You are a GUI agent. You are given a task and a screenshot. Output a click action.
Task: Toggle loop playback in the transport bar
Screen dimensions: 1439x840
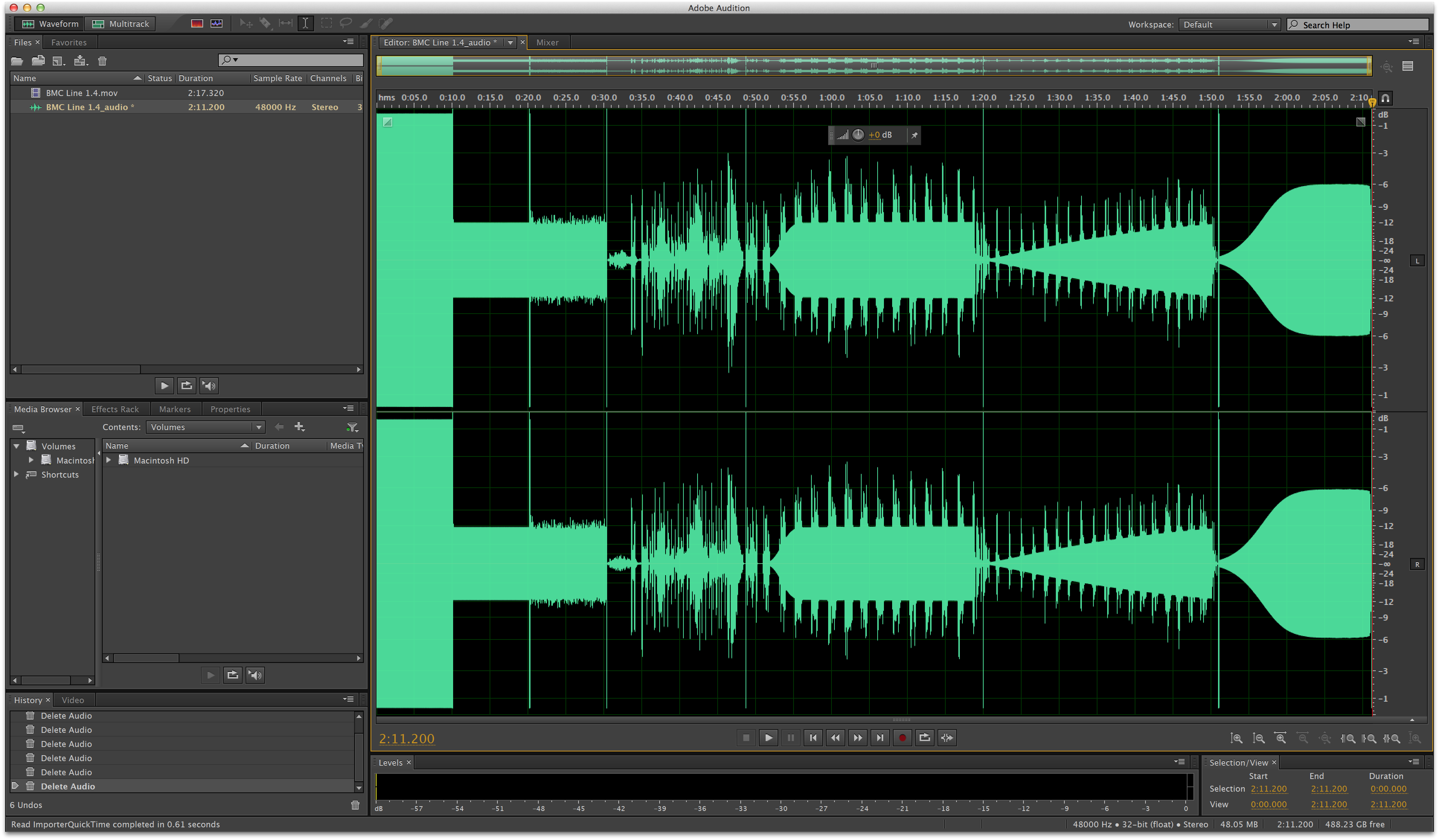pyautogui.click(x=924, y=738)
